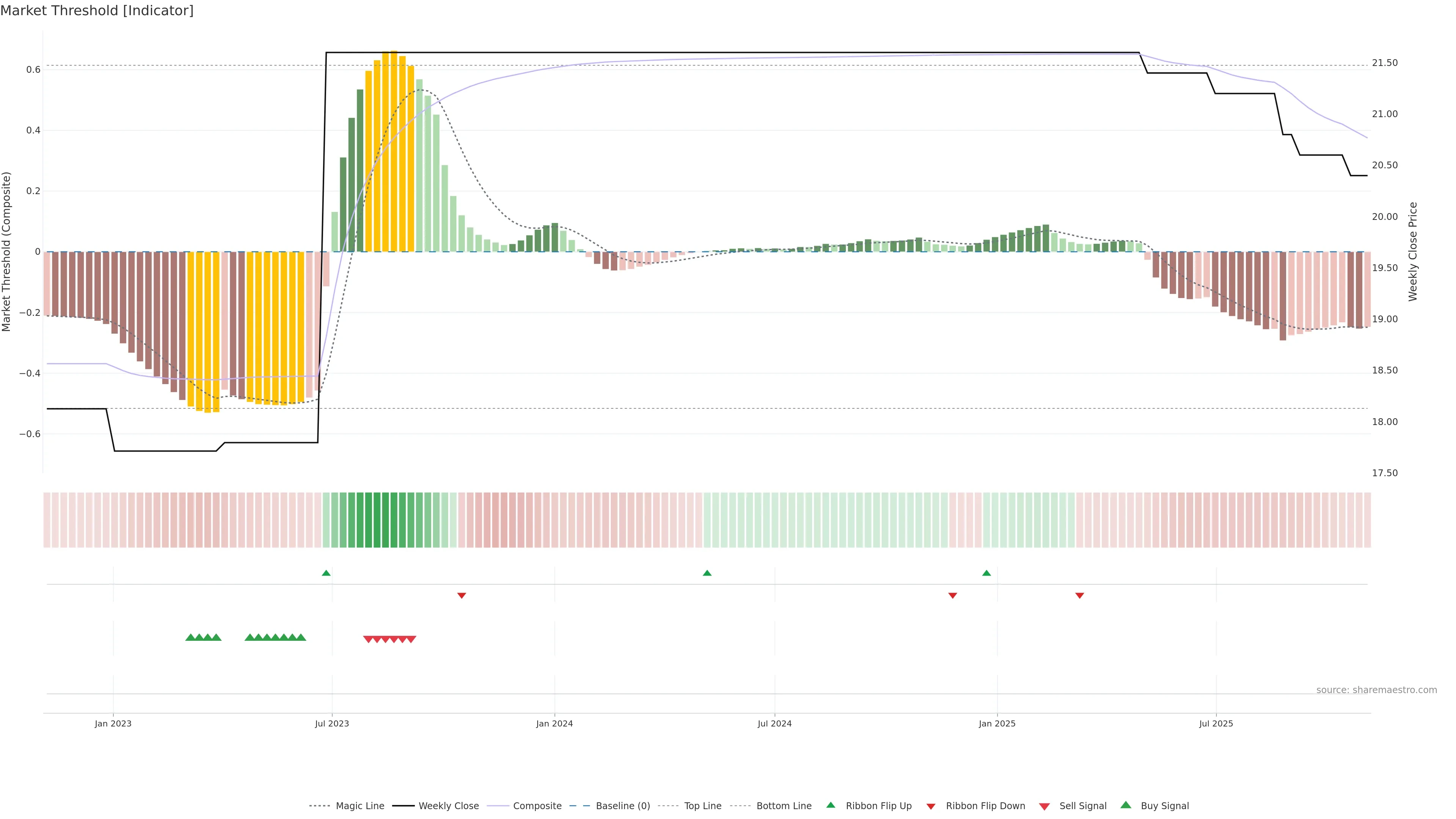Click the Jul 2025 x-axis label
1456x819 pixels.
(x=1216, y=723)
